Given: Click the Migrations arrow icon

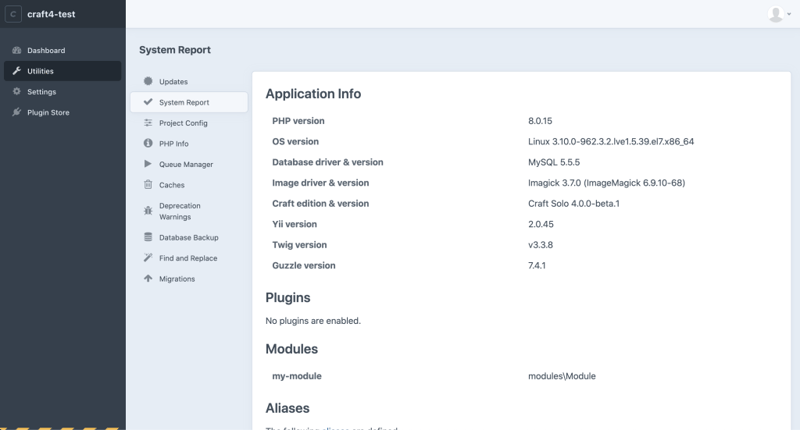Looking at the screenshot, I should pyautogui.click(x=148, y=279).
